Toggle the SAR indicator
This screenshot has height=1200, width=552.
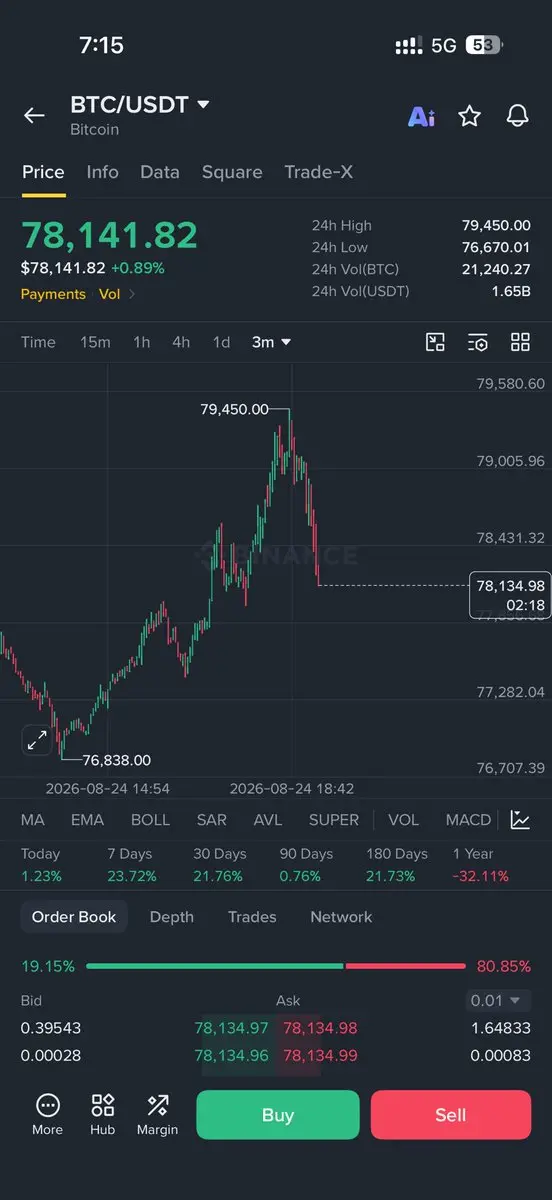point(212,820)
